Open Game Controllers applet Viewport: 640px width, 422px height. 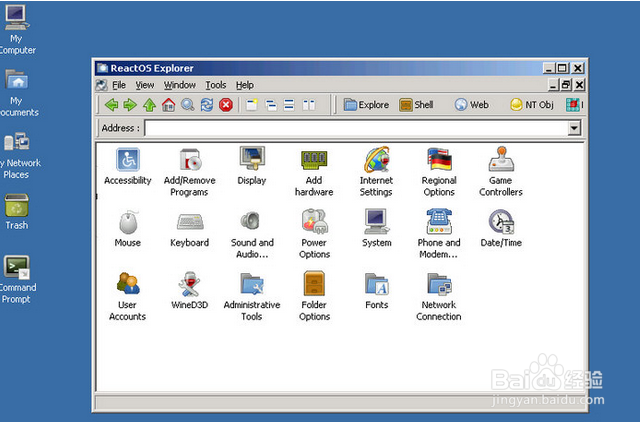(x=501, y=172)
